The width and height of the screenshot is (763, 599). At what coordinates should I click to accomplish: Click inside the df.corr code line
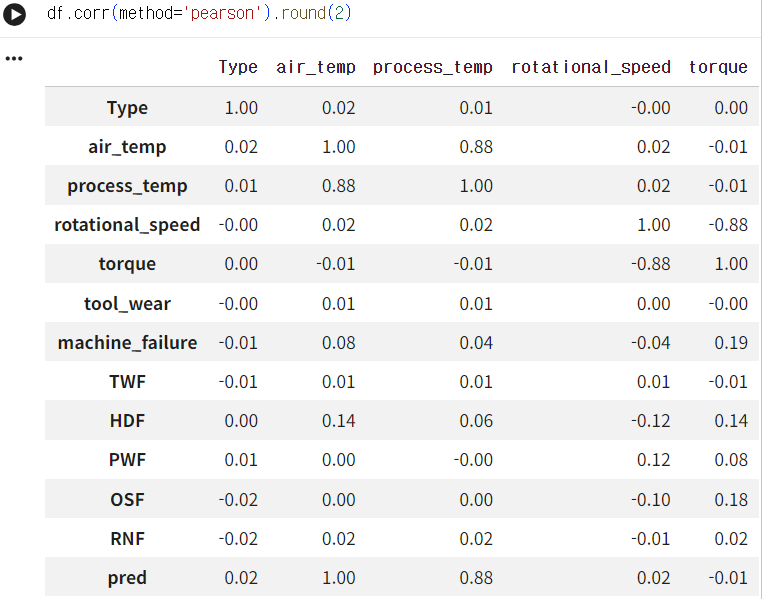(199, 13)
